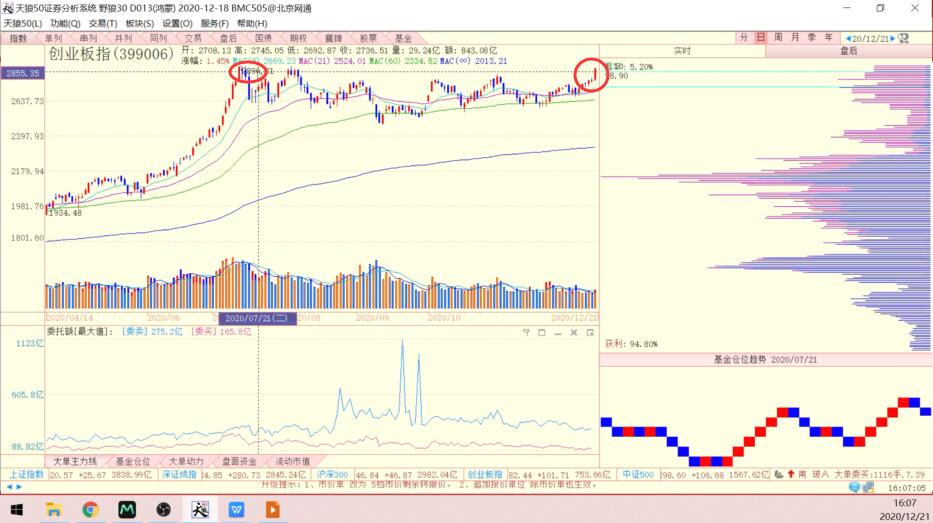The image size is (933, 523).
Task: Switch to 盘面资金 indicator tab
Action: click(239, 462)
